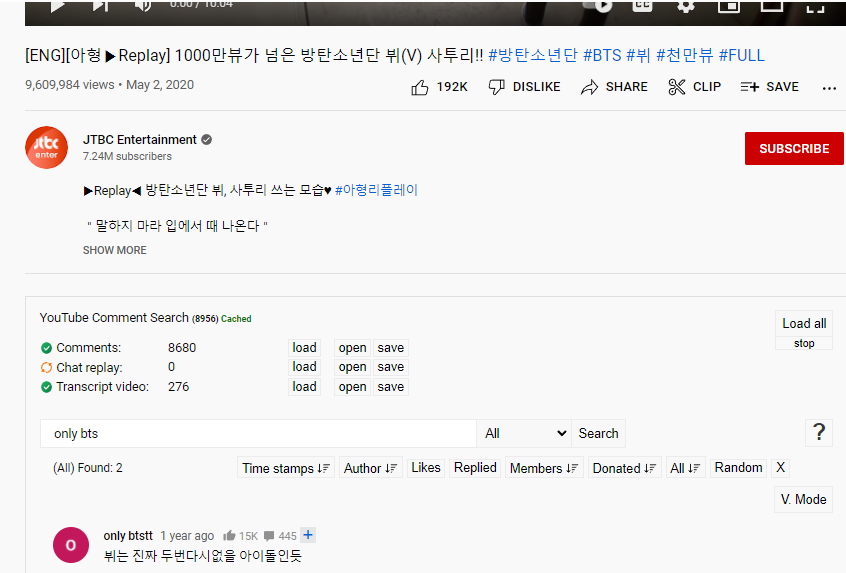Click the verified badge next to JTBC Entertainment

207,140
